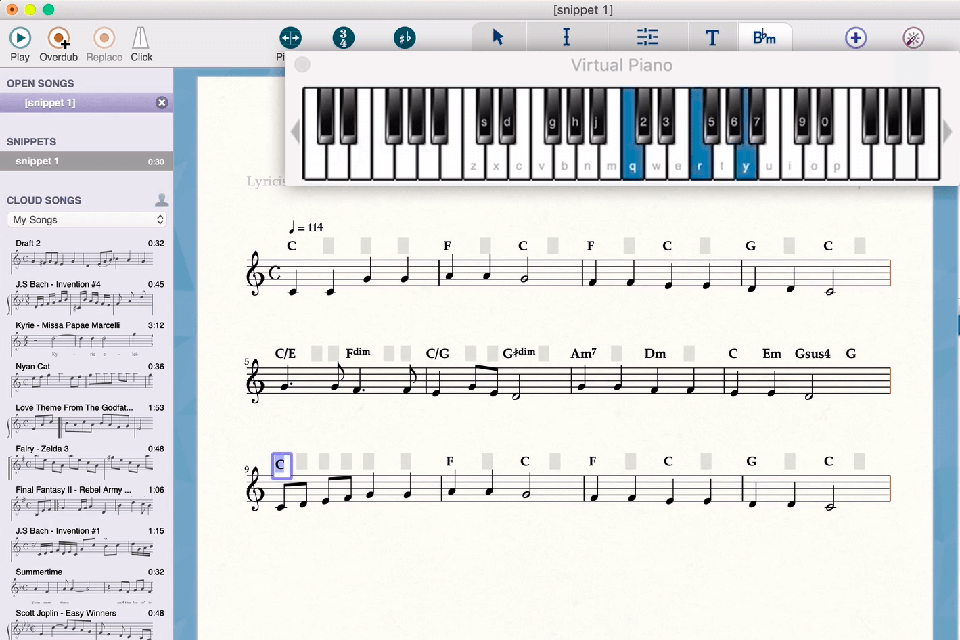Image resolution: width=960 pixels, height=640 pixels.
Task: Click the plus add icon
Action: (x=855, y=37)
